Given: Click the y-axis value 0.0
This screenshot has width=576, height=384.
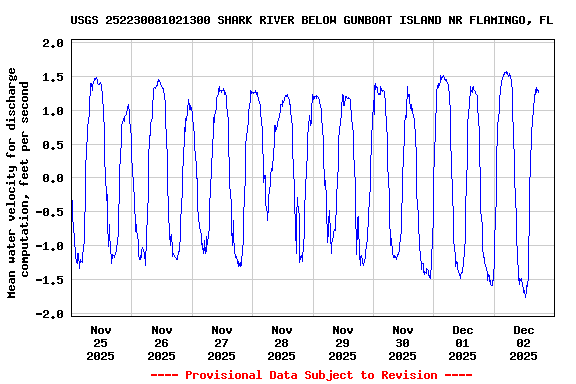Looking at the screenshot, I should point(53,178).
